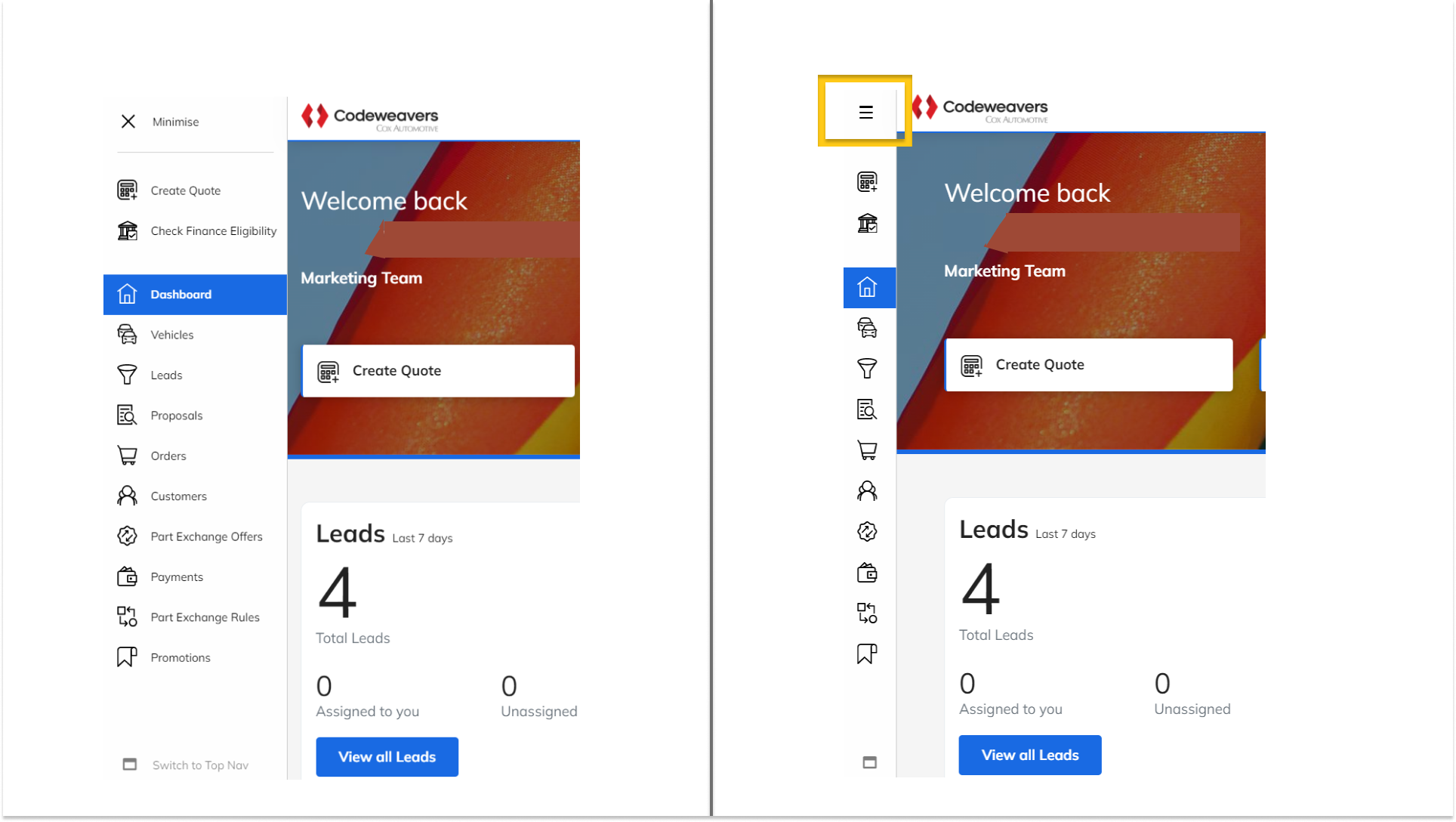Click the Orders cart icon in collapsed sidebar
Image resolution: width=1456 pixels, height=822 pixels.
pos(867,450)
